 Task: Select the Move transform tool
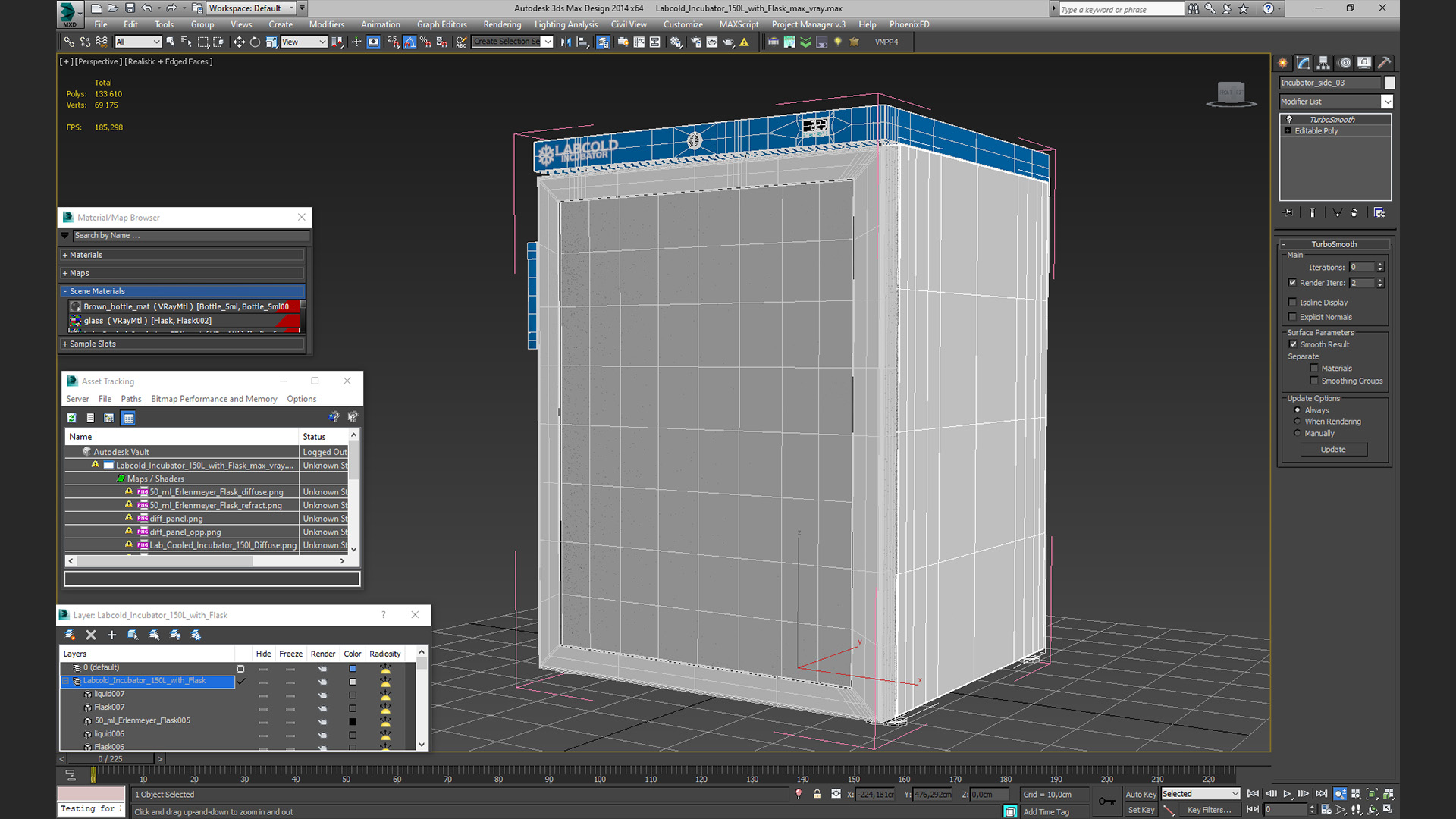(x=239, y=42)
